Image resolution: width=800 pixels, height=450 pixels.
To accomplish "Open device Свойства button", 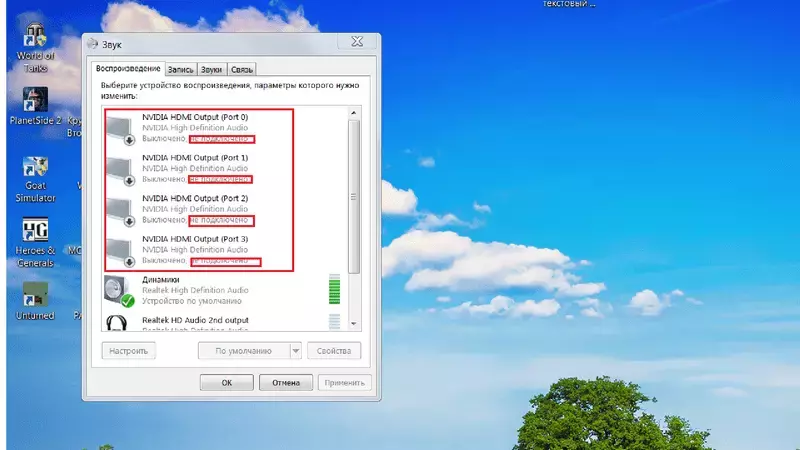I will [334, 351].
